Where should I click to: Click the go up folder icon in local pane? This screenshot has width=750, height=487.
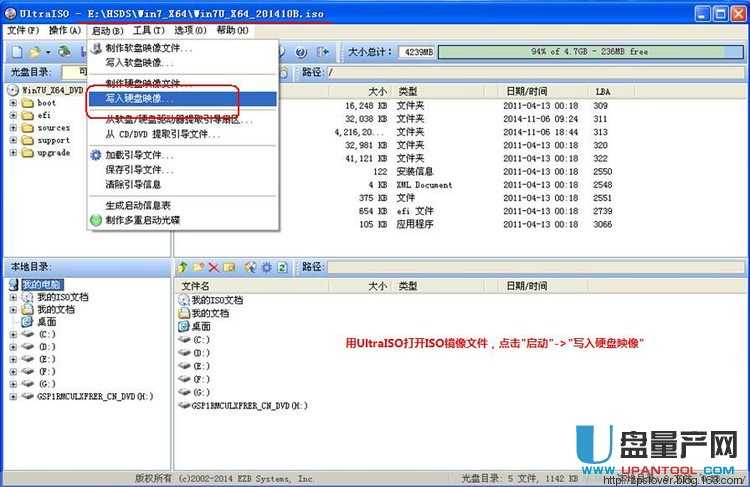pos(182,268)
